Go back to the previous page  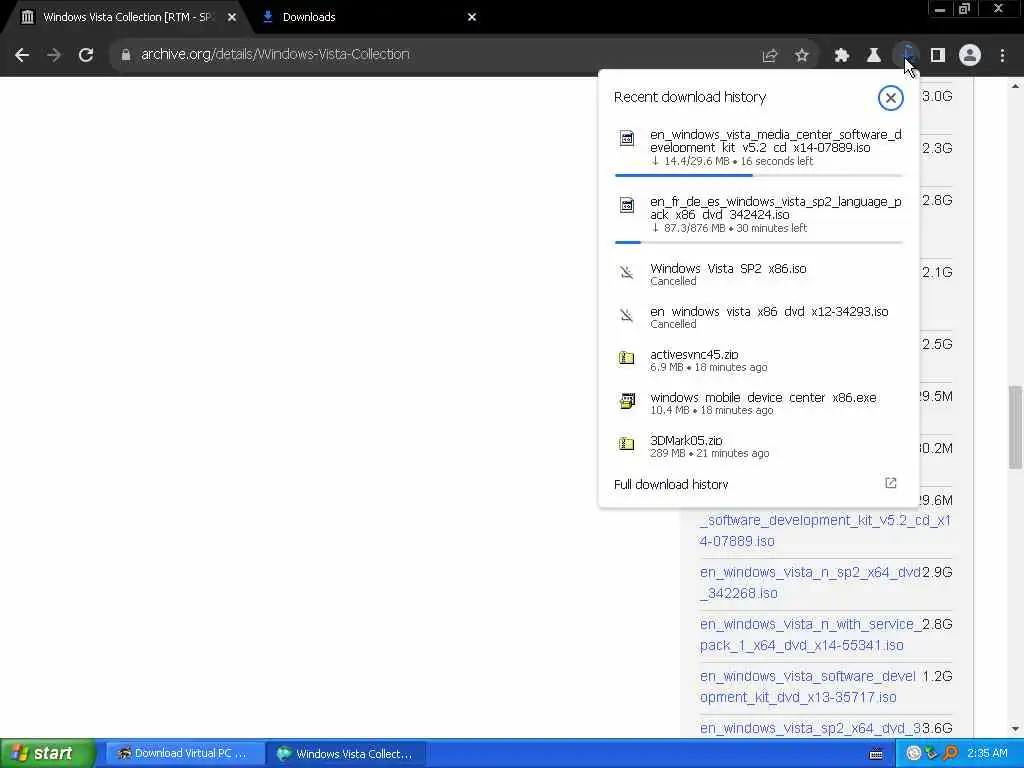22,55
